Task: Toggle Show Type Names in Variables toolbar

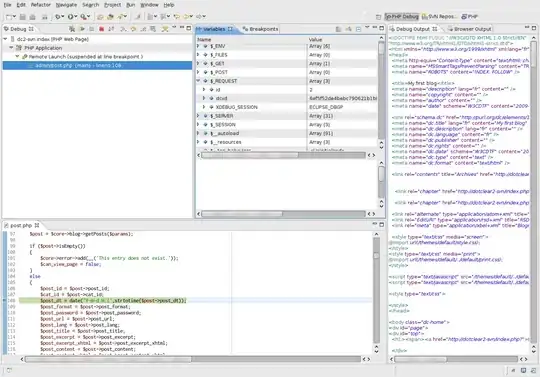Action: click(338, 29)
